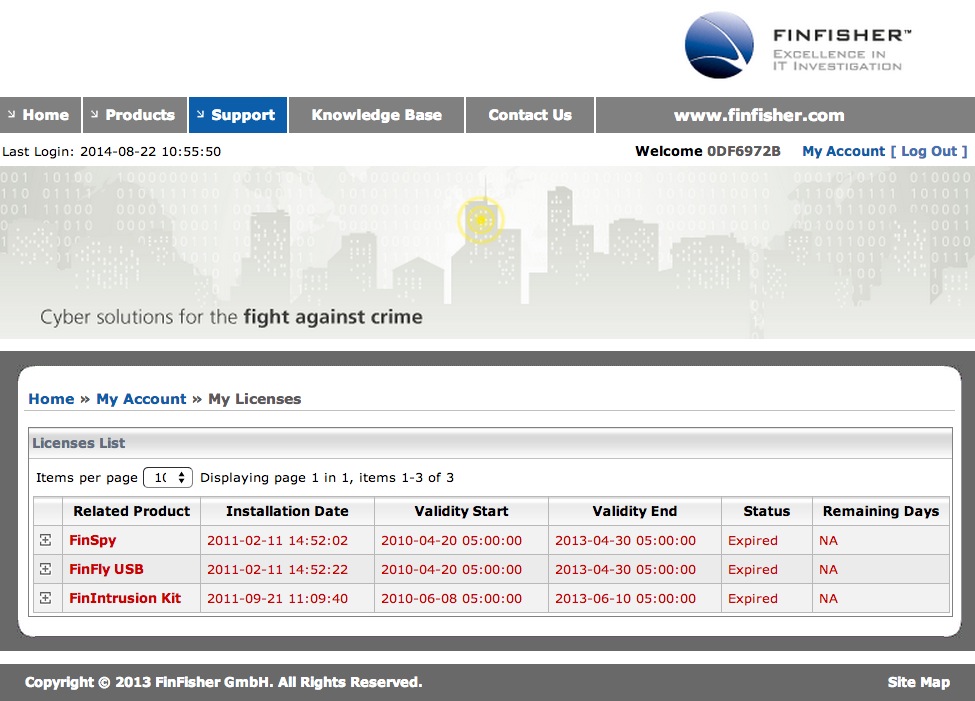Sort by Validity End column header
Viewport: 975px width, 701px height.
(x=634, y=511)
